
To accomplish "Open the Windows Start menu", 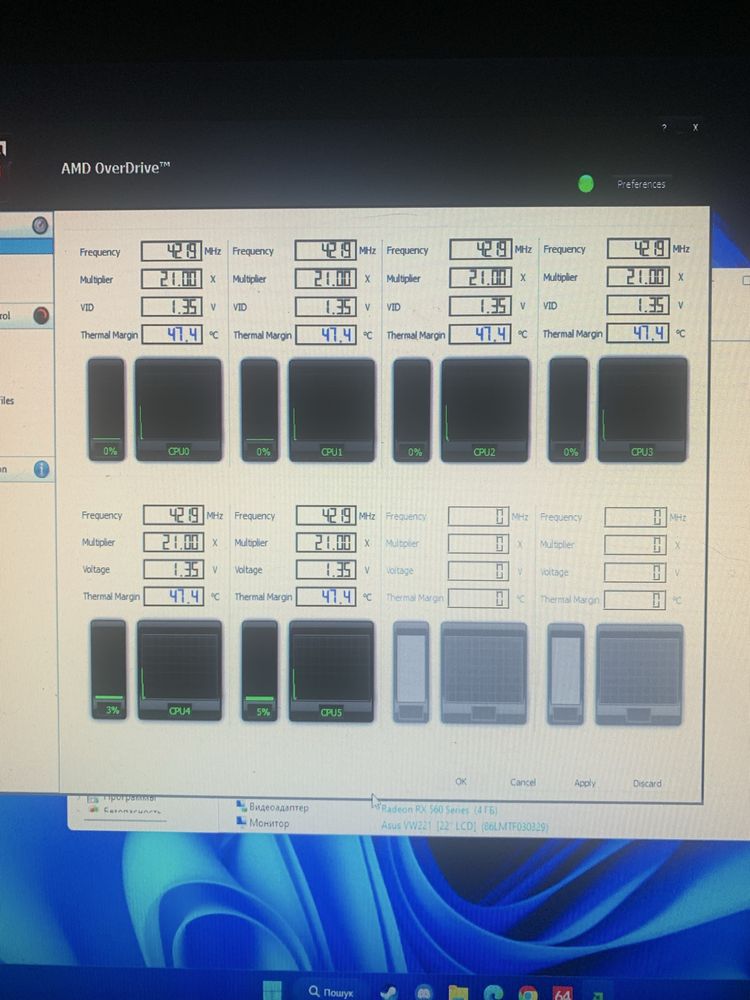I will (x=272, y=990).
